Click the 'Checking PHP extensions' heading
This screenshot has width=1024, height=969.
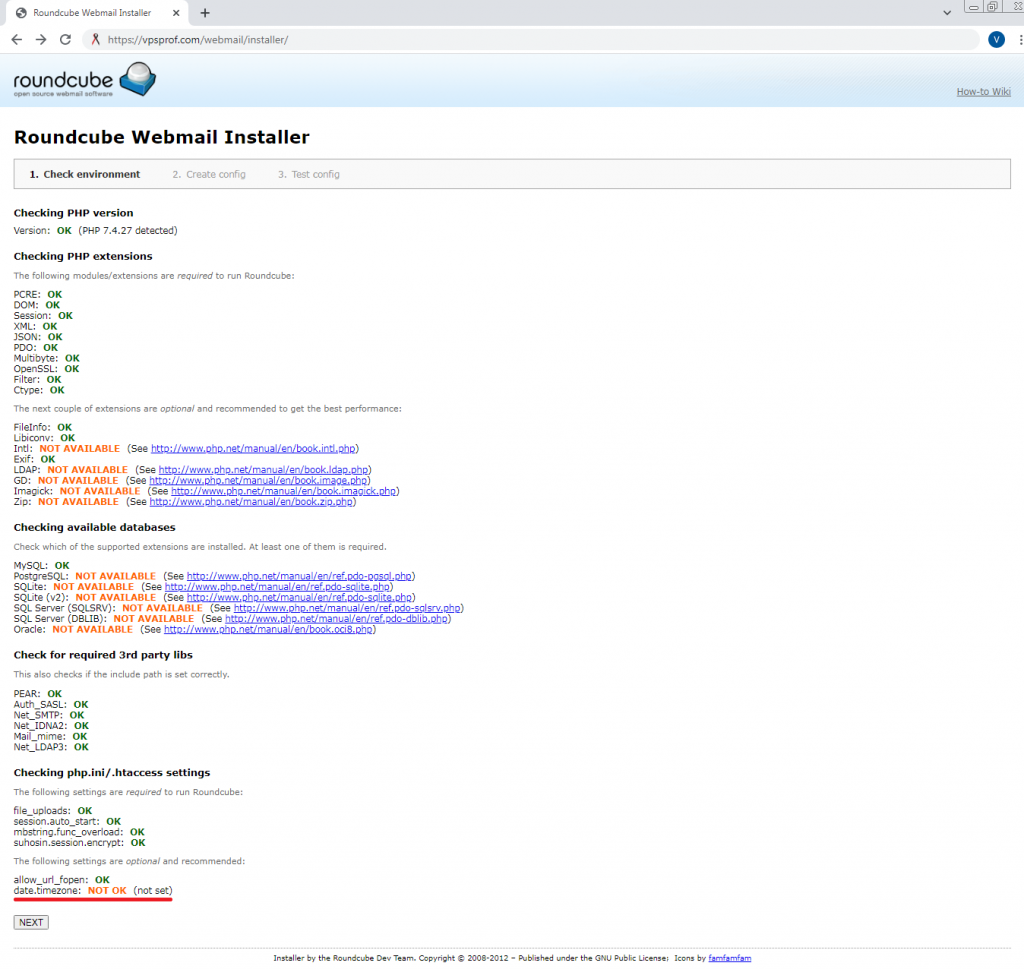pyautogui.click(x=83, y=257)
